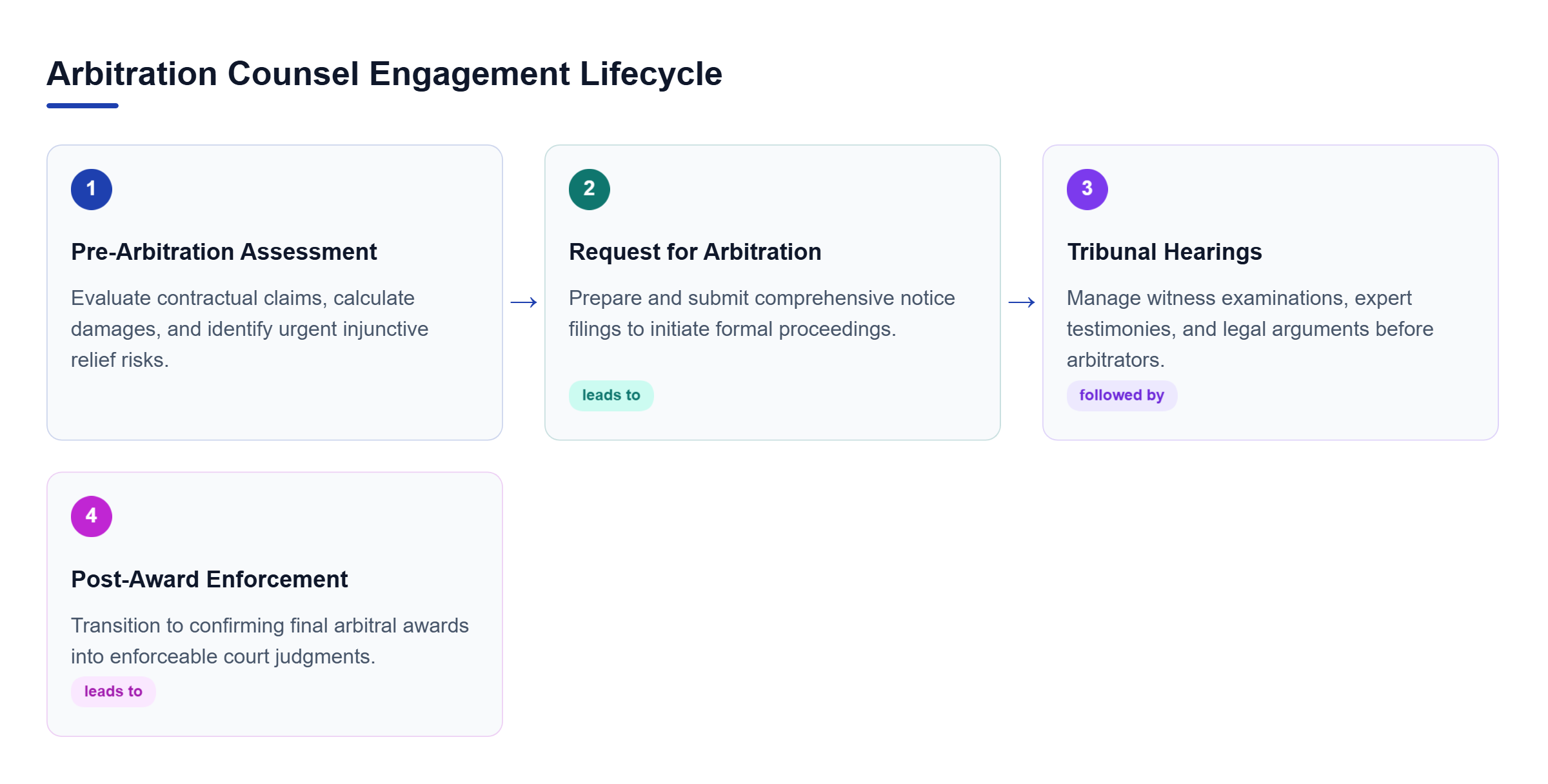
Task: Click the magenta step 4 circle badge
Action: click(x=92, y=516)
